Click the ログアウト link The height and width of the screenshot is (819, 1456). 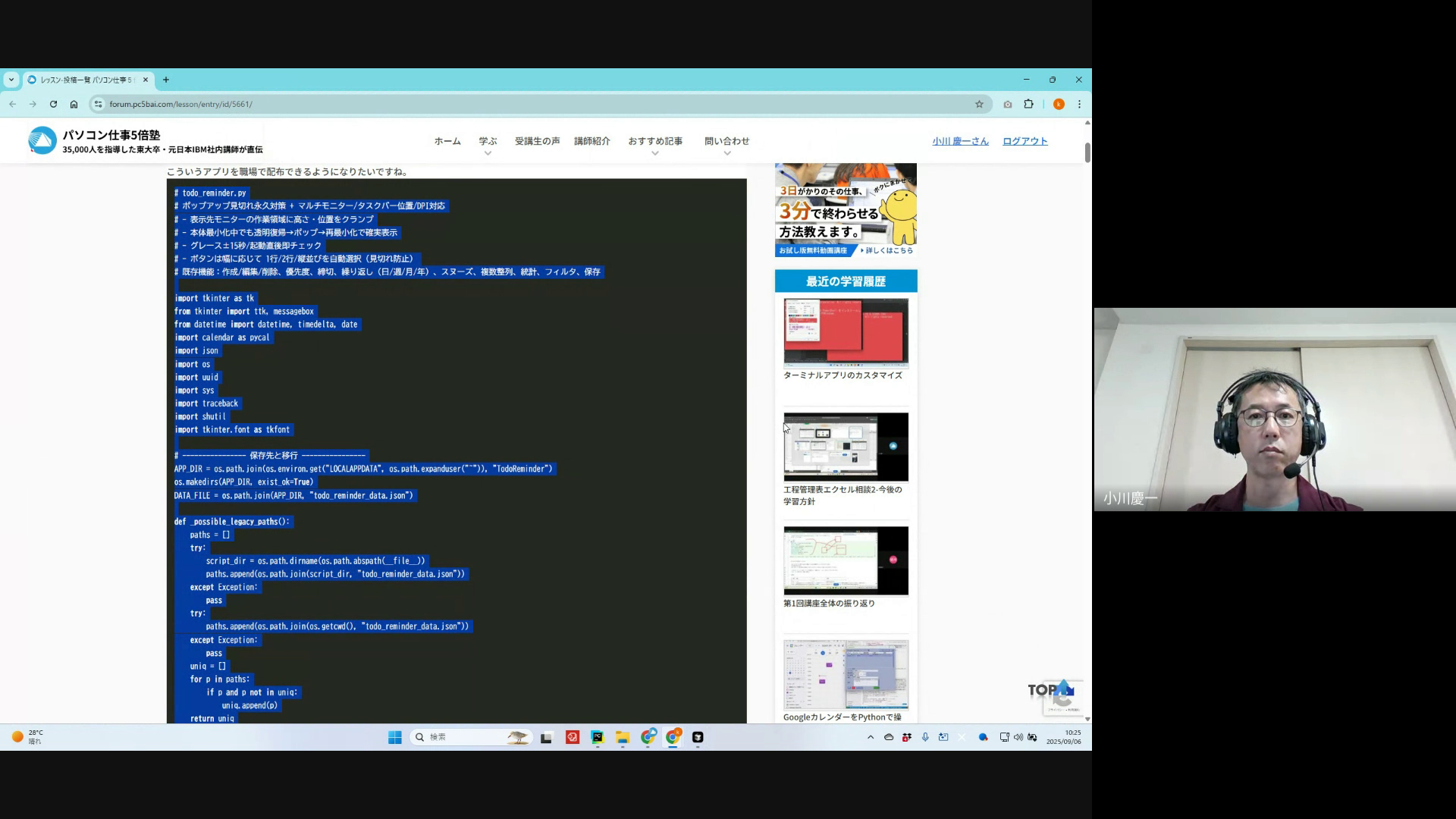1025,141
